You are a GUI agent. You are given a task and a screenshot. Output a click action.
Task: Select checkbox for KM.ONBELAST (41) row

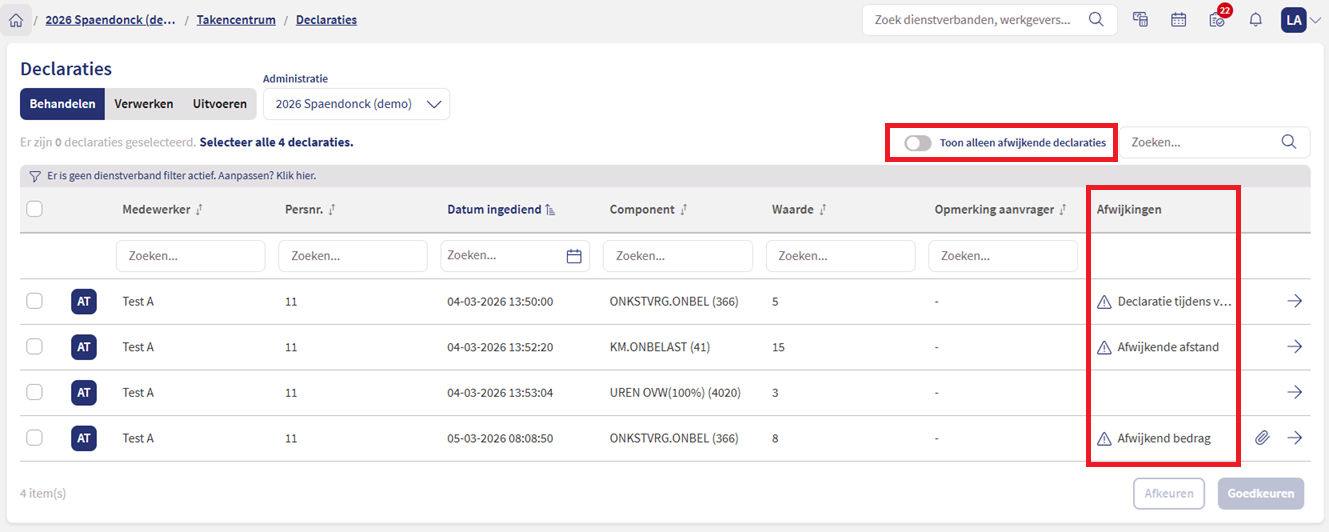click(x=34, y=347)
